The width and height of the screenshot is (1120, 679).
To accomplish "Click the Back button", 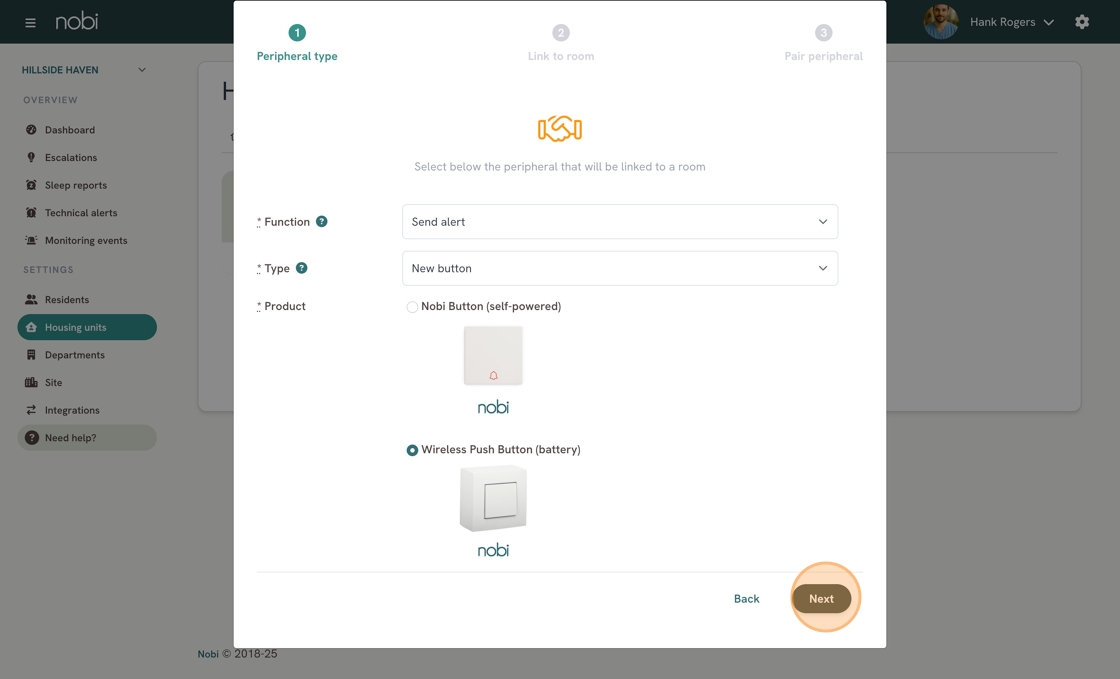I will tap(746, 599).
